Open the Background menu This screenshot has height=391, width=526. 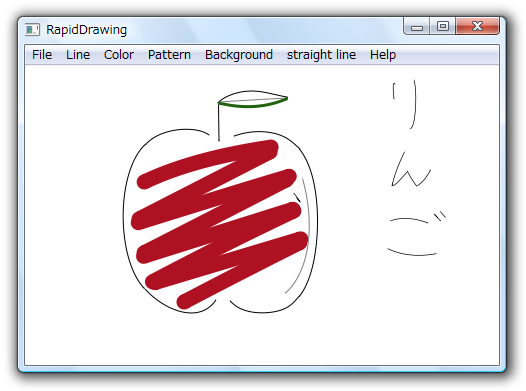coord(239,55)
